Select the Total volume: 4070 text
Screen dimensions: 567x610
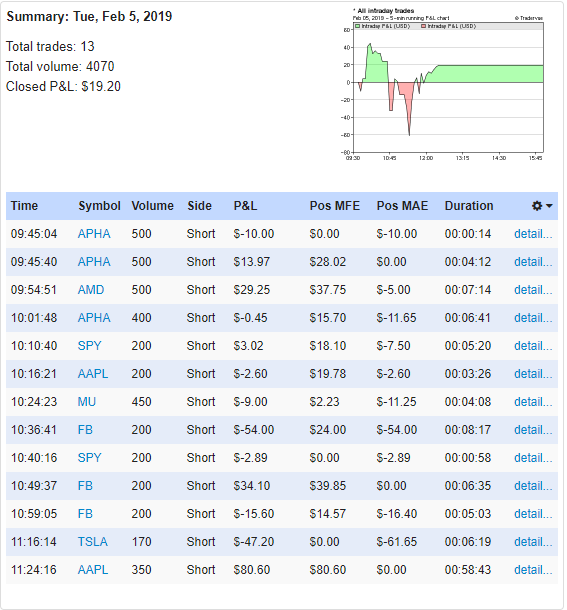(x=60, y=67)
